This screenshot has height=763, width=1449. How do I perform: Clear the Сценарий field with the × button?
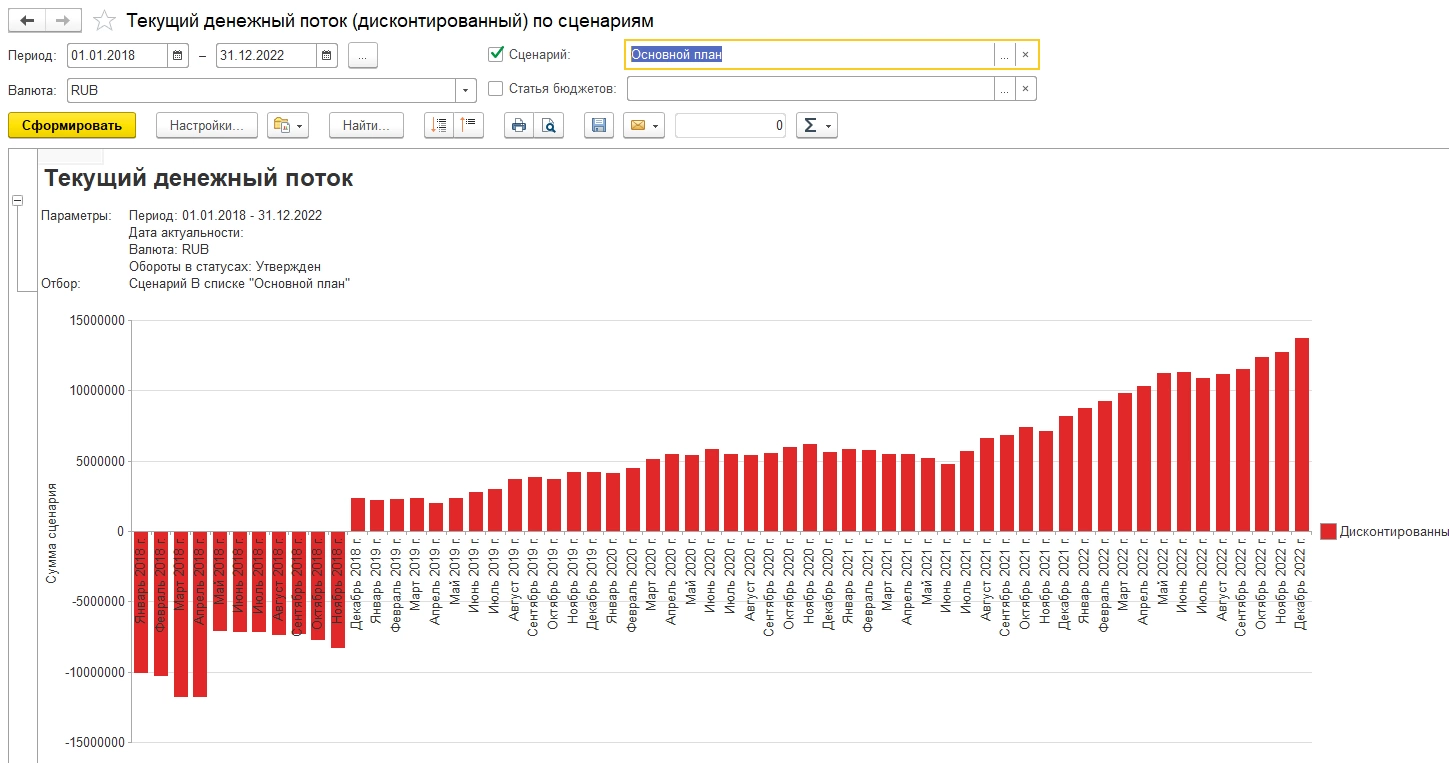coord(1025,55)
